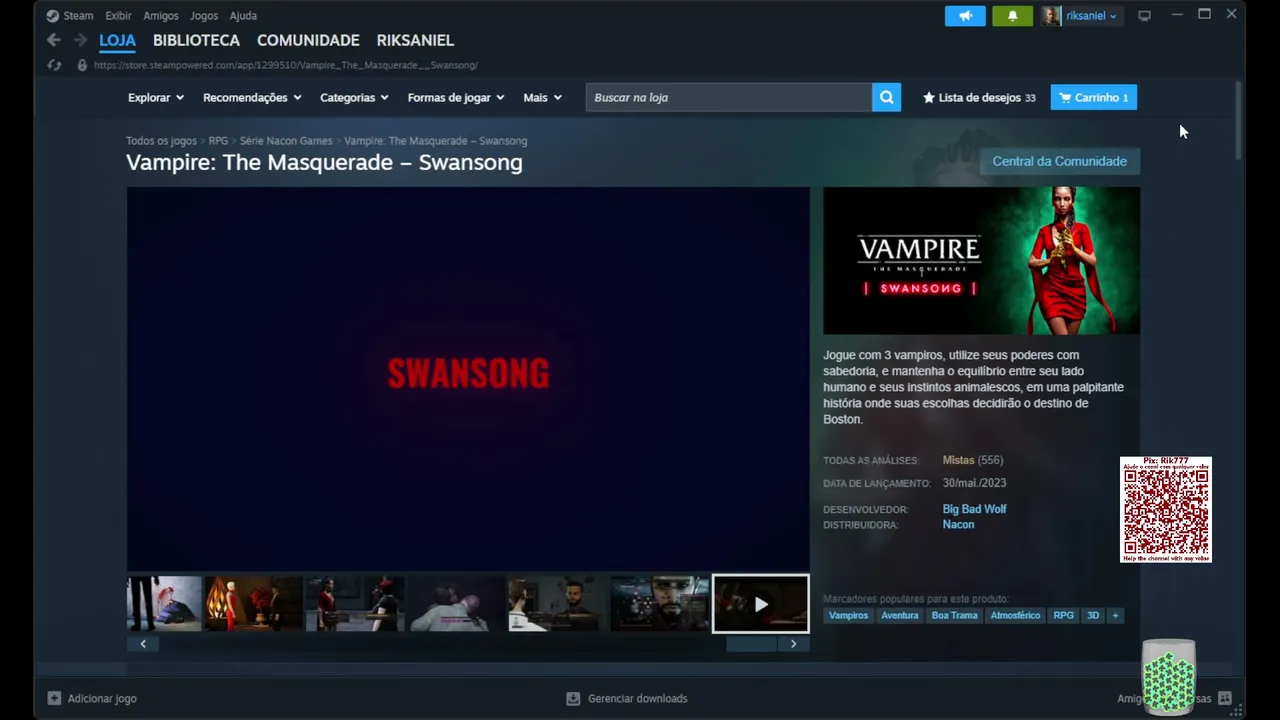Select the Aventura tag
The image size is (1280, 720).
point(899,615)
